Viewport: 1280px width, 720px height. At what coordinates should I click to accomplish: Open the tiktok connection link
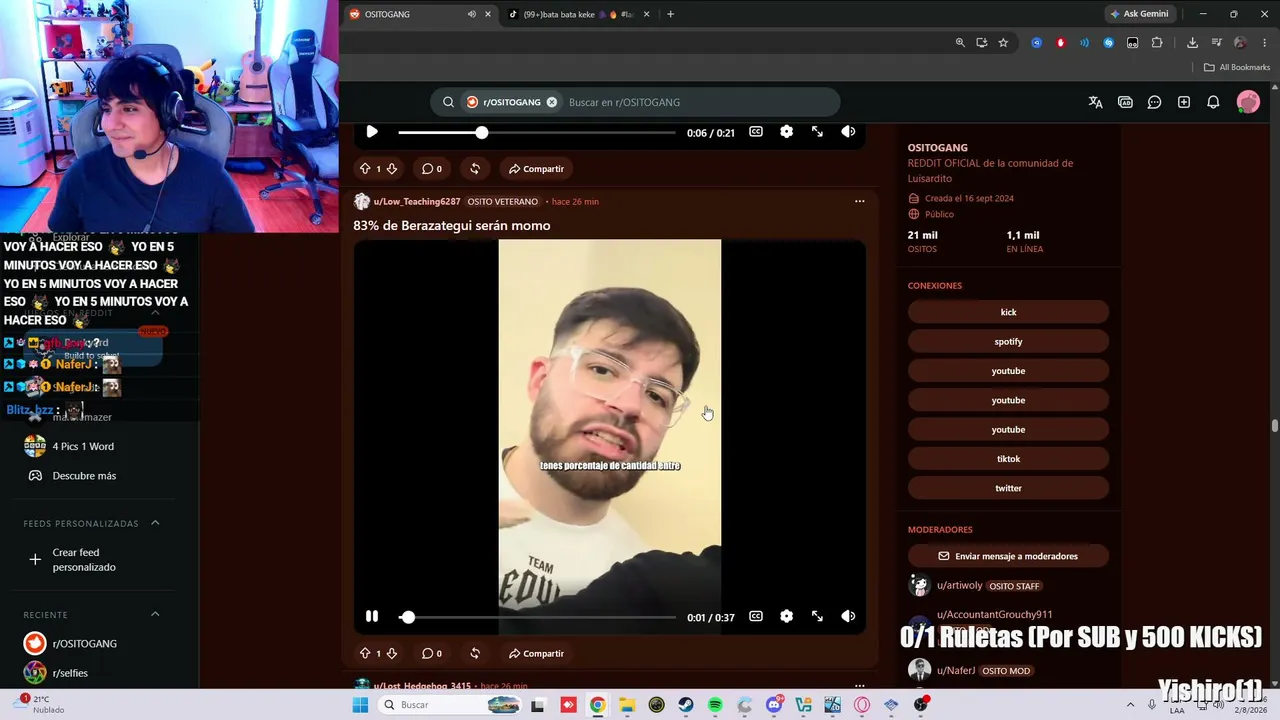(1008, 459)
